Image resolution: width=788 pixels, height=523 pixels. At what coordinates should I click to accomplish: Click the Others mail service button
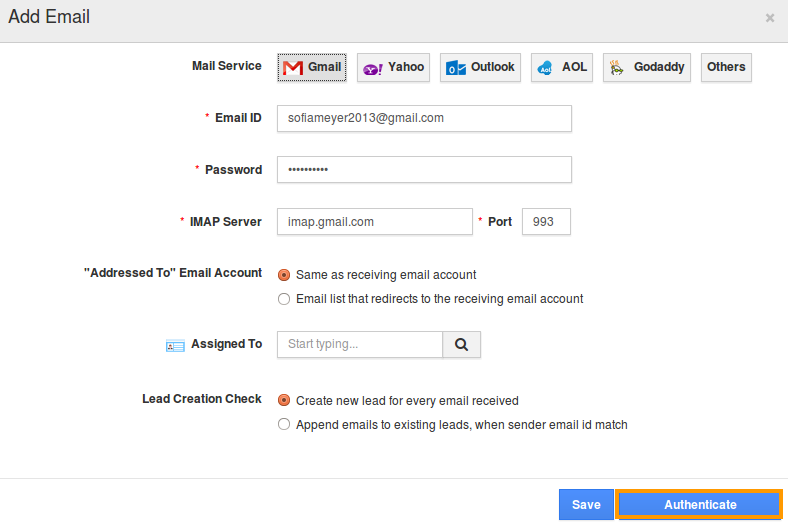click(726, 68)
